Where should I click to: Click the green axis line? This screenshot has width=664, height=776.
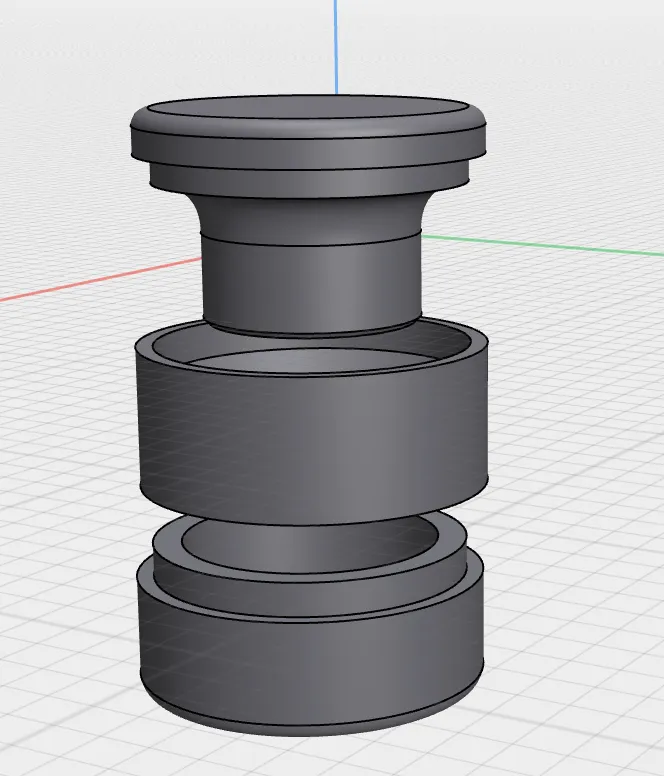click(543, 245)
